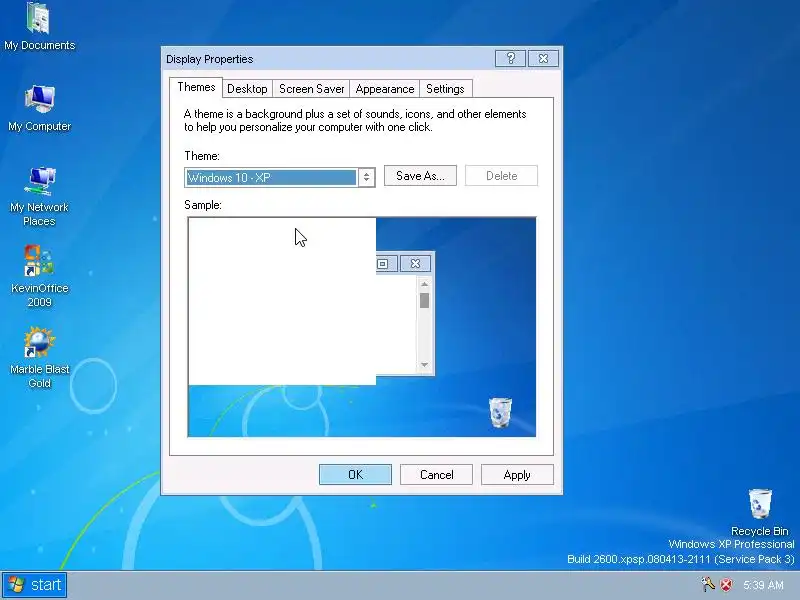Click the sample scrollbar thumb
This screenshot has width=800, height=600.
click(424, 301)
